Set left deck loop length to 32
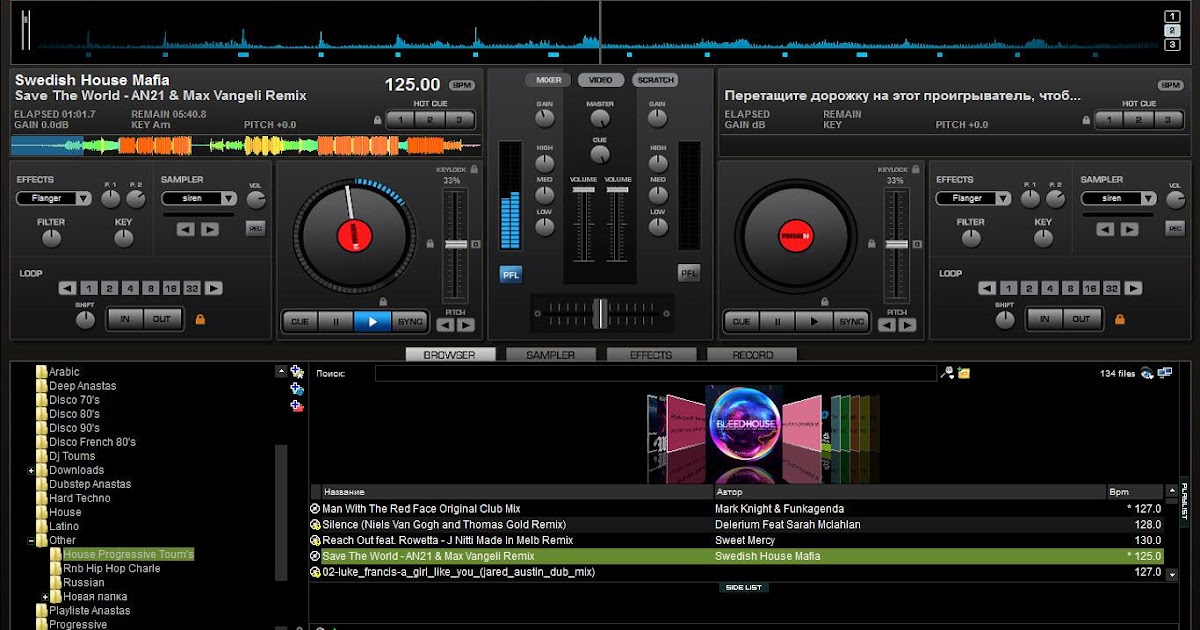Screen dimensions: 1200x630 point(192,288)
